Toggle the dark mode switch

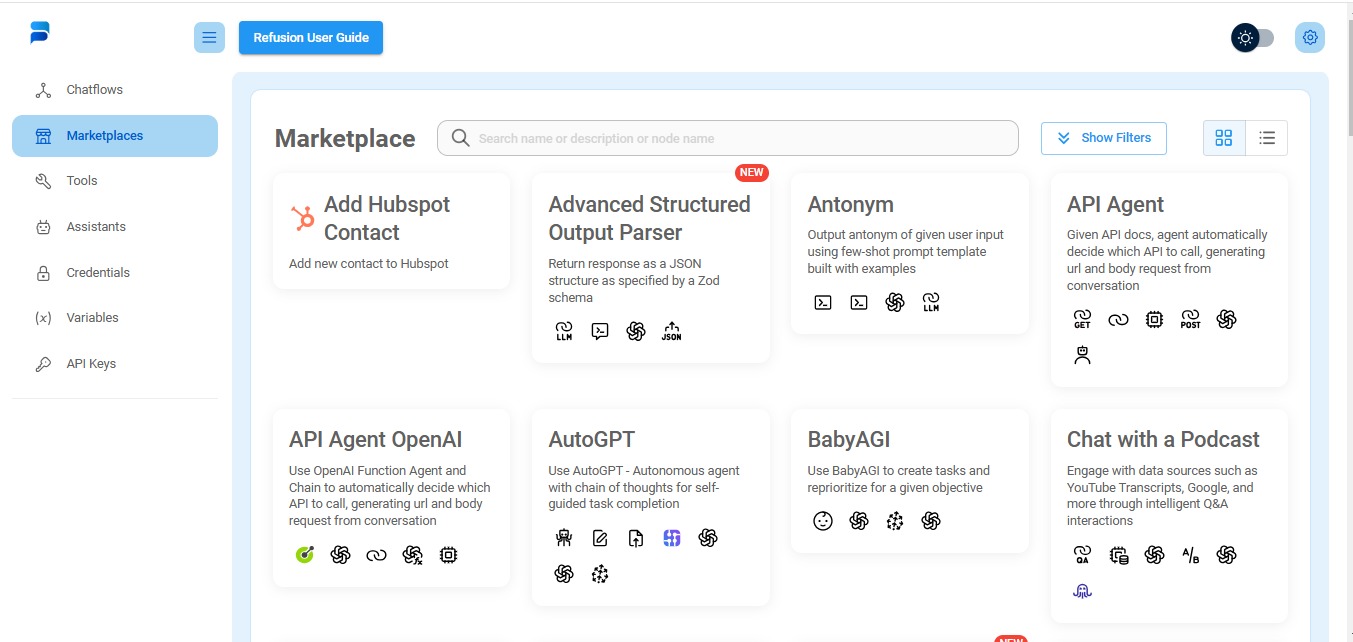click(1253, 38)
